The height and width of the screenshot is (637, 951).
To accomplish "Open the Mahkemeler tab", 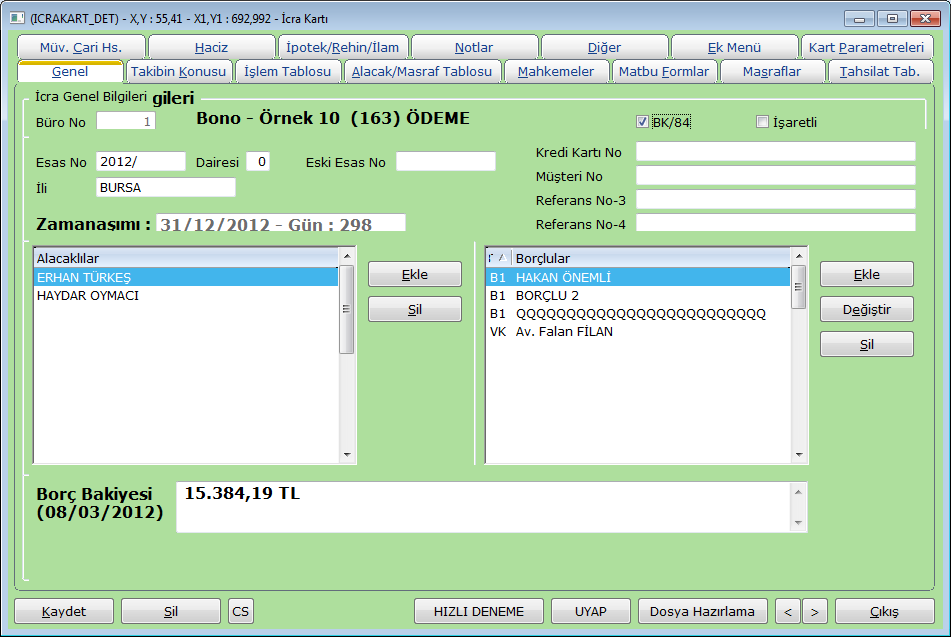I will (x=556, y=72).
